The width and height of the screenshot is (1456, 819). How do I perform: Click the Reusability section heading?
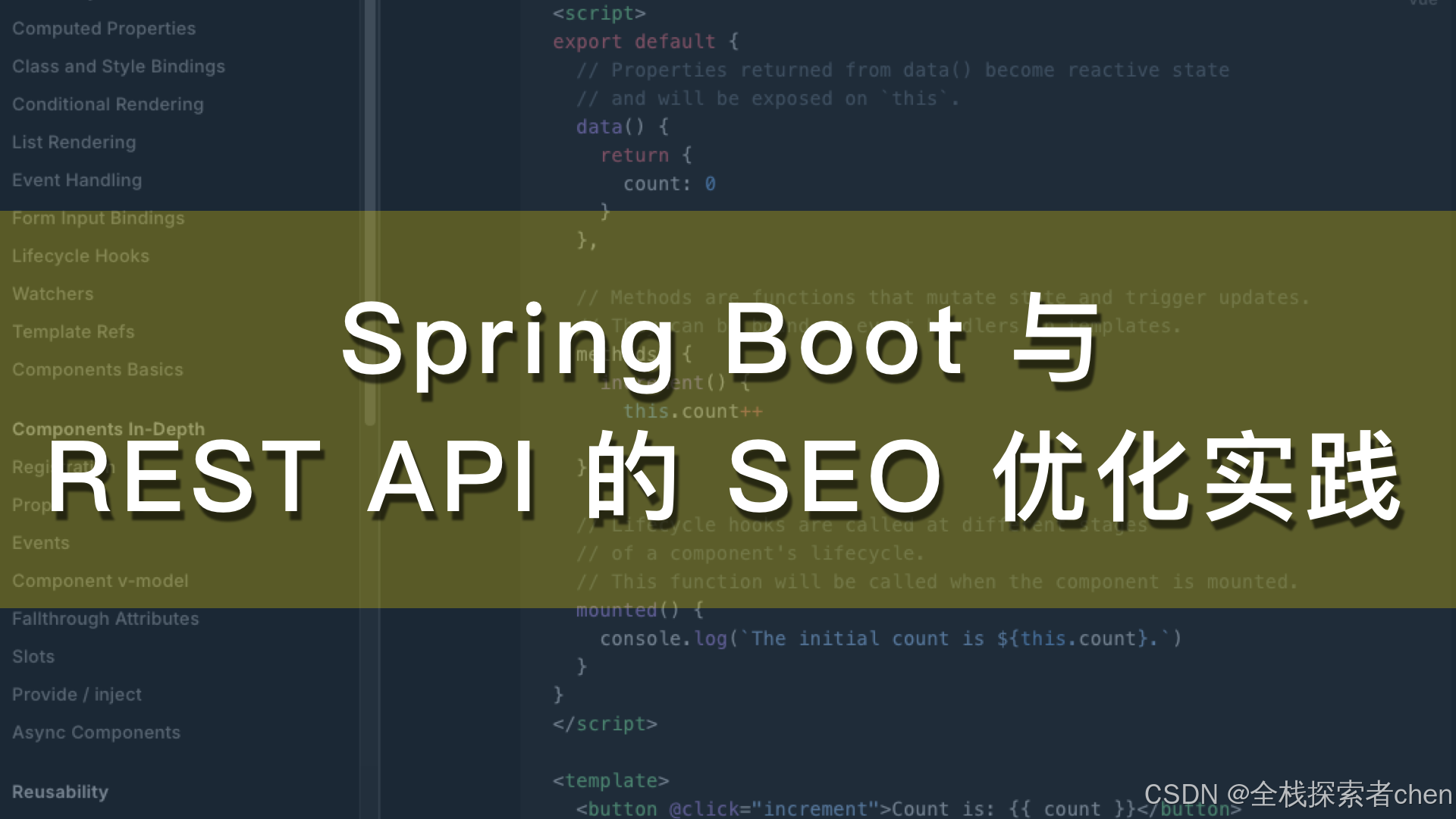[60, 792]
